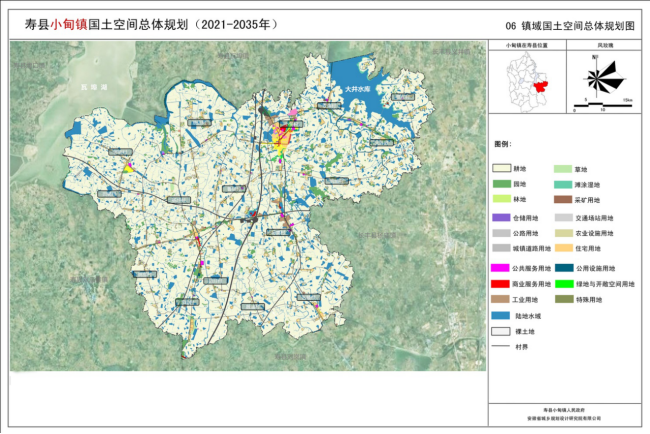650x434 pixels.
Task: Click the 耕地 legend symbol
Action: click(x=503, y=169)
